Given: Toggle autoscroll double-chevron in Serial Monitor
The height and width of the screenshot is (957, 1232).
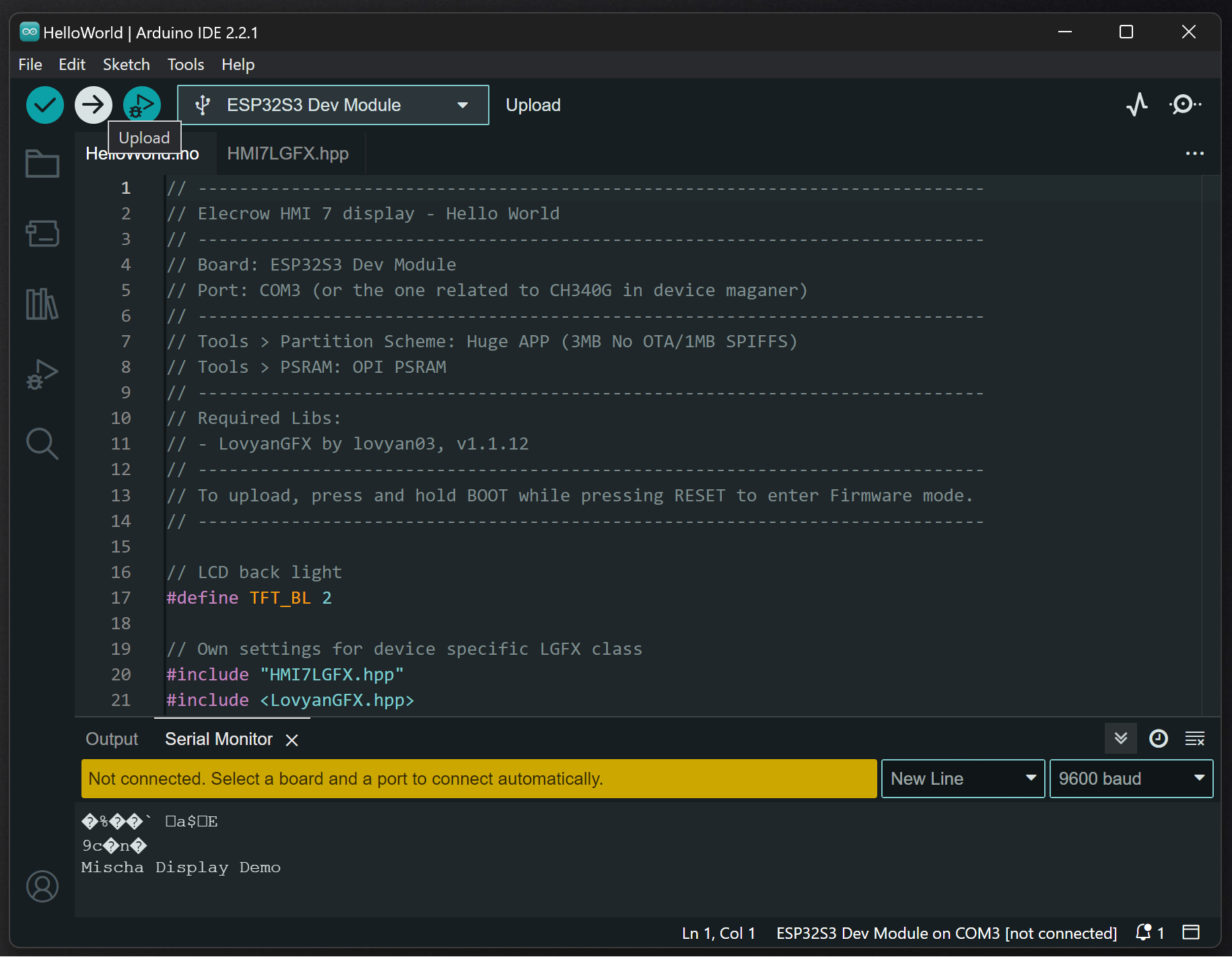Looking at the screenshot, I should tap(1121, 738).
